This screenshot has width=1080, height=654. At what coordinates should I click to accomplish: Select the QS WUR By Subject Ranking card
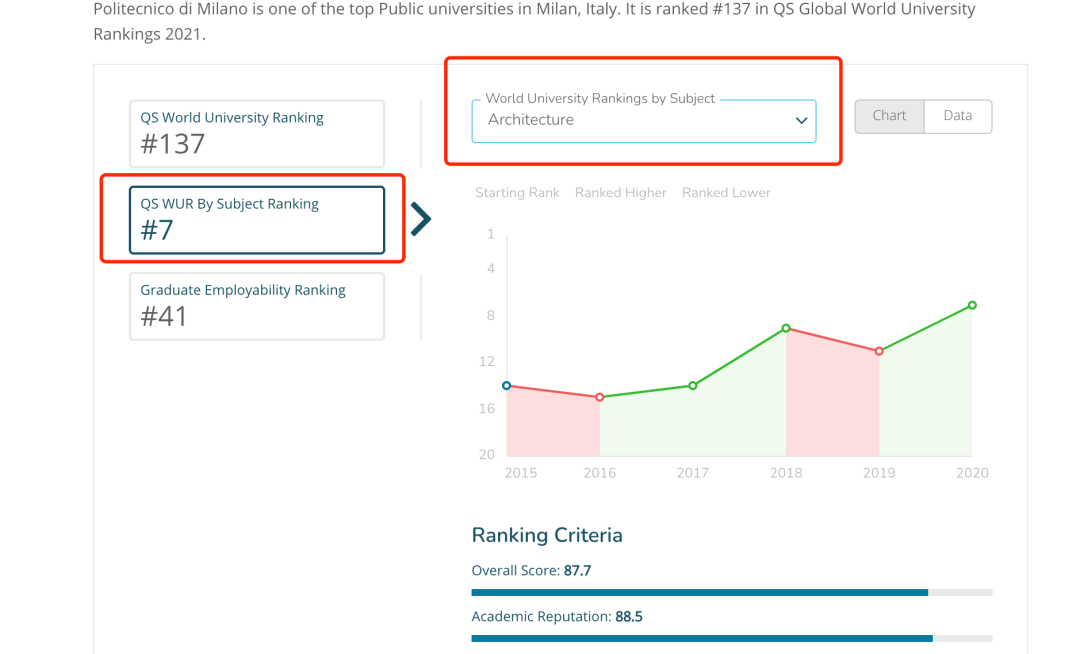tap(257, 220)
